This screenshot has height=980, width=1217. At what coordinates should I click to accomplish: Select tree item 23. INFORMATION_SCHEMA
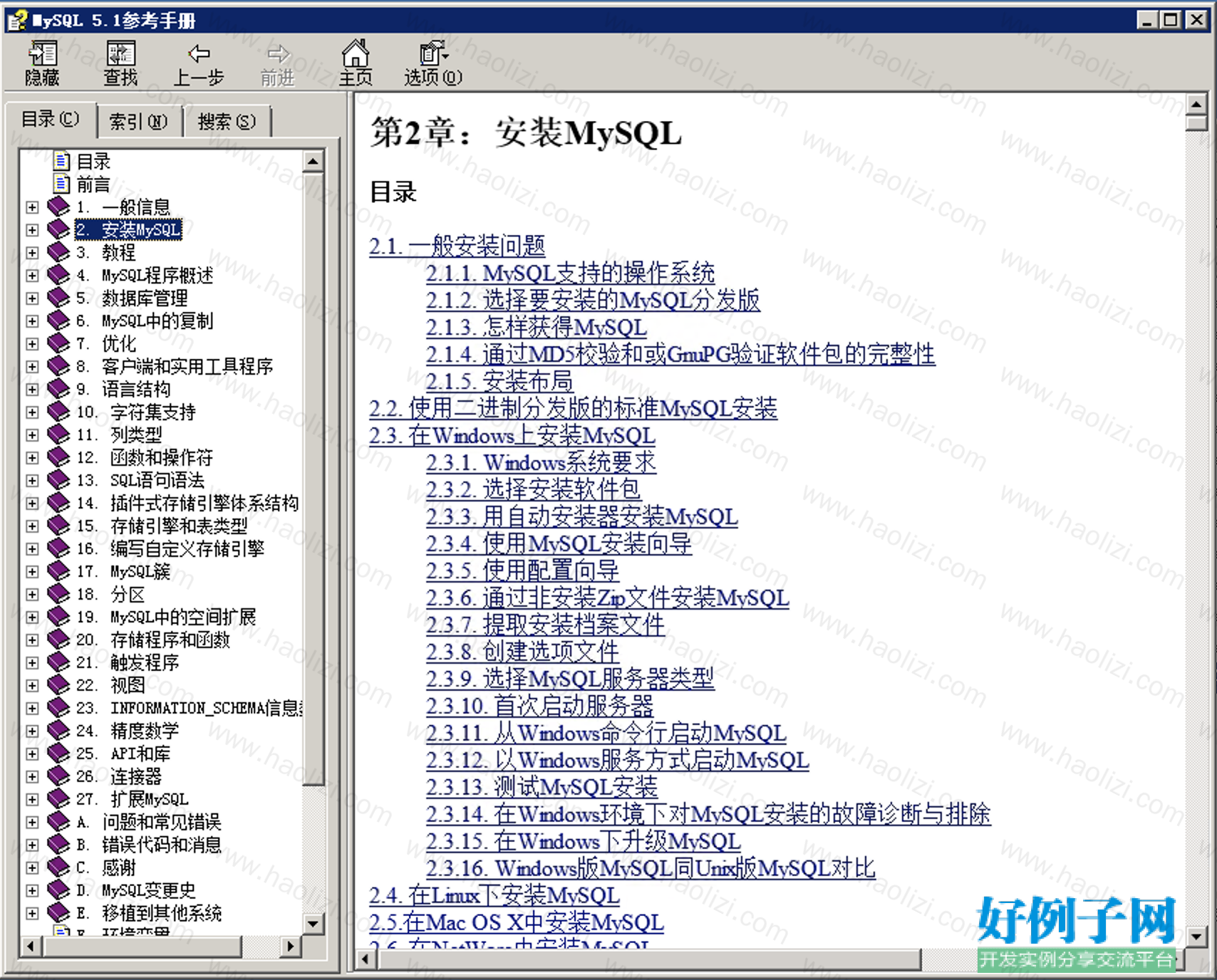pos(190,708)
